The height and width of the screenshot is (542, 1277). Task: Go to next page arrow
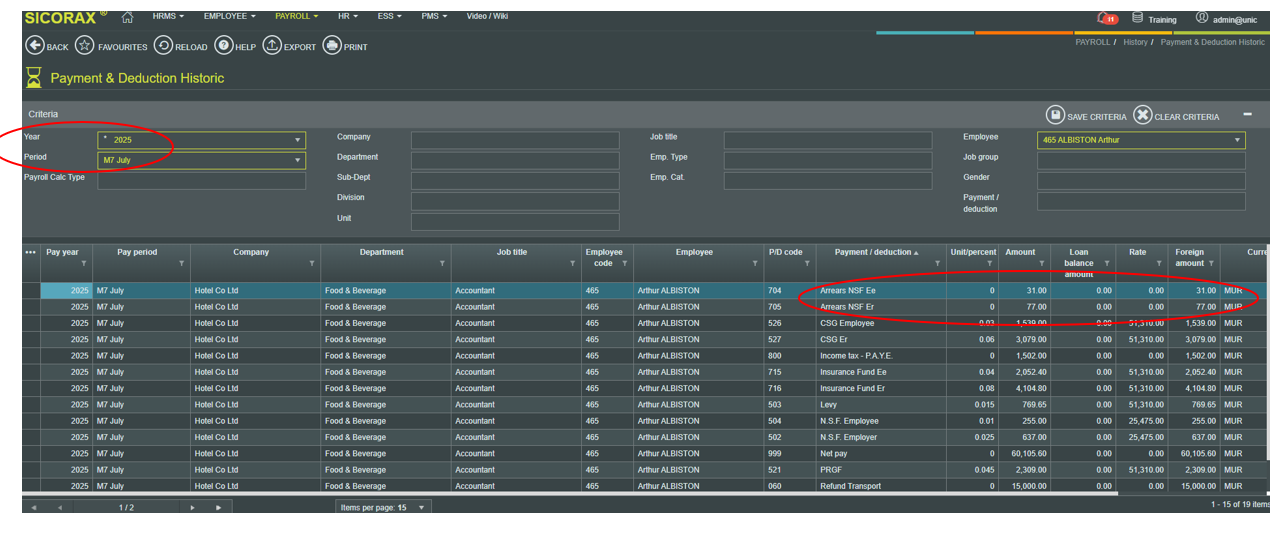pos(192,508)
